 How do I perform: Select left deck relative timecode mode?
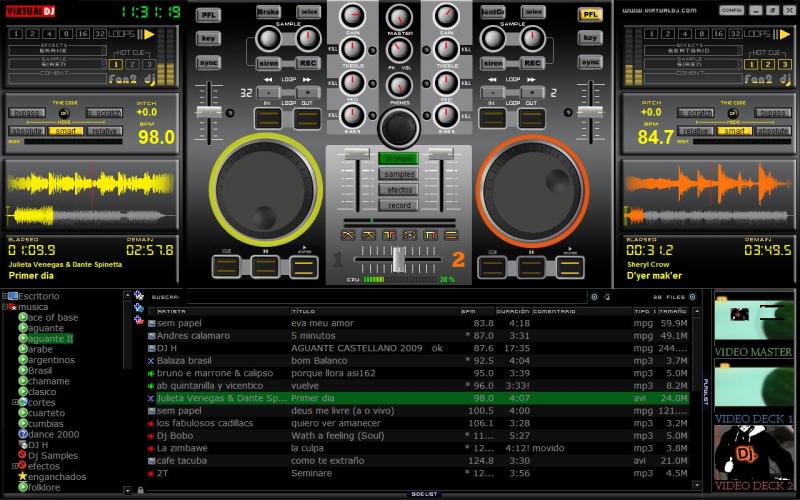(105, 131)
